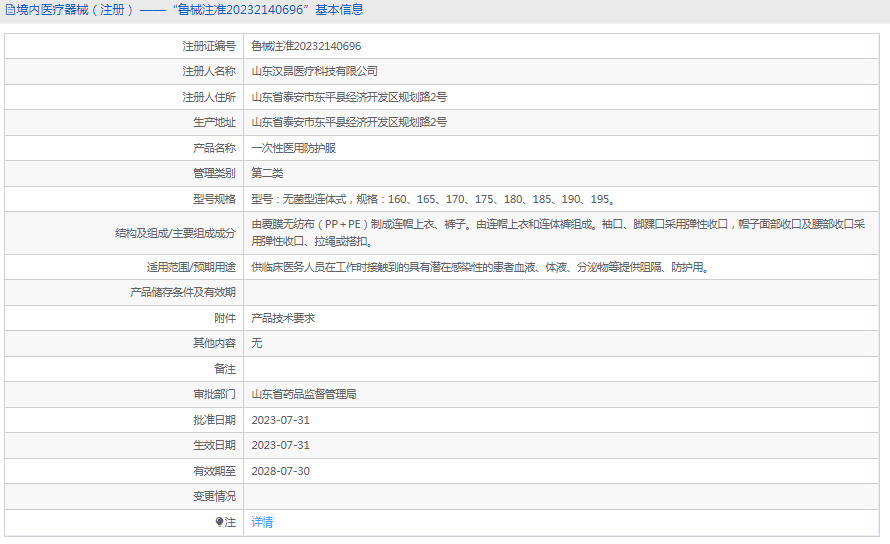Click the 生效日期 label
This screenshot has height=544, width=890.
coord(214,445)
